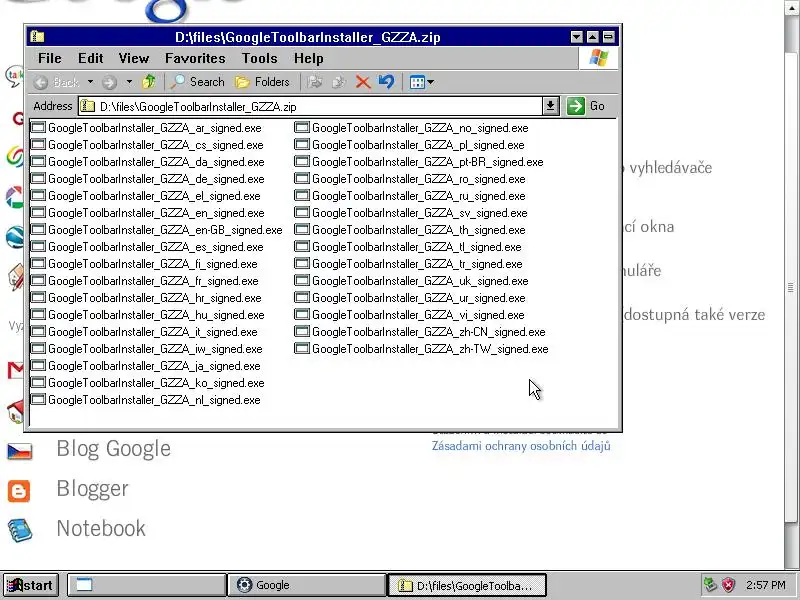Select GoogleToolbarInstaller_GZZA_ko_signed.exe
Viewport: 800px width, 600px height.
[148, 383]
